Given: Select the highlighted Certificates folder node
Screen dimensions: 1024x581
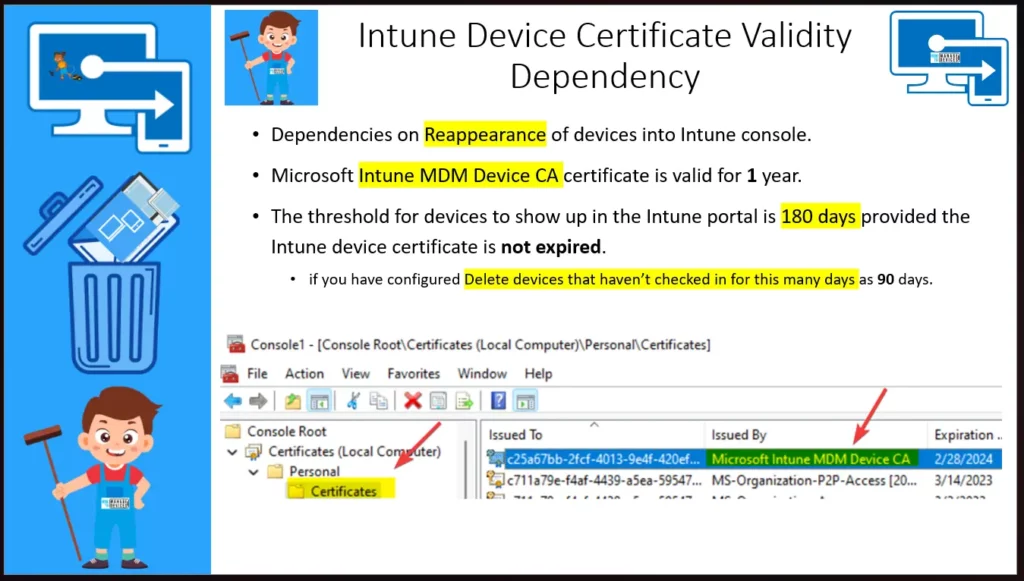Looking at the screenshot, I should pyautogui.click(x=343, y=491).
